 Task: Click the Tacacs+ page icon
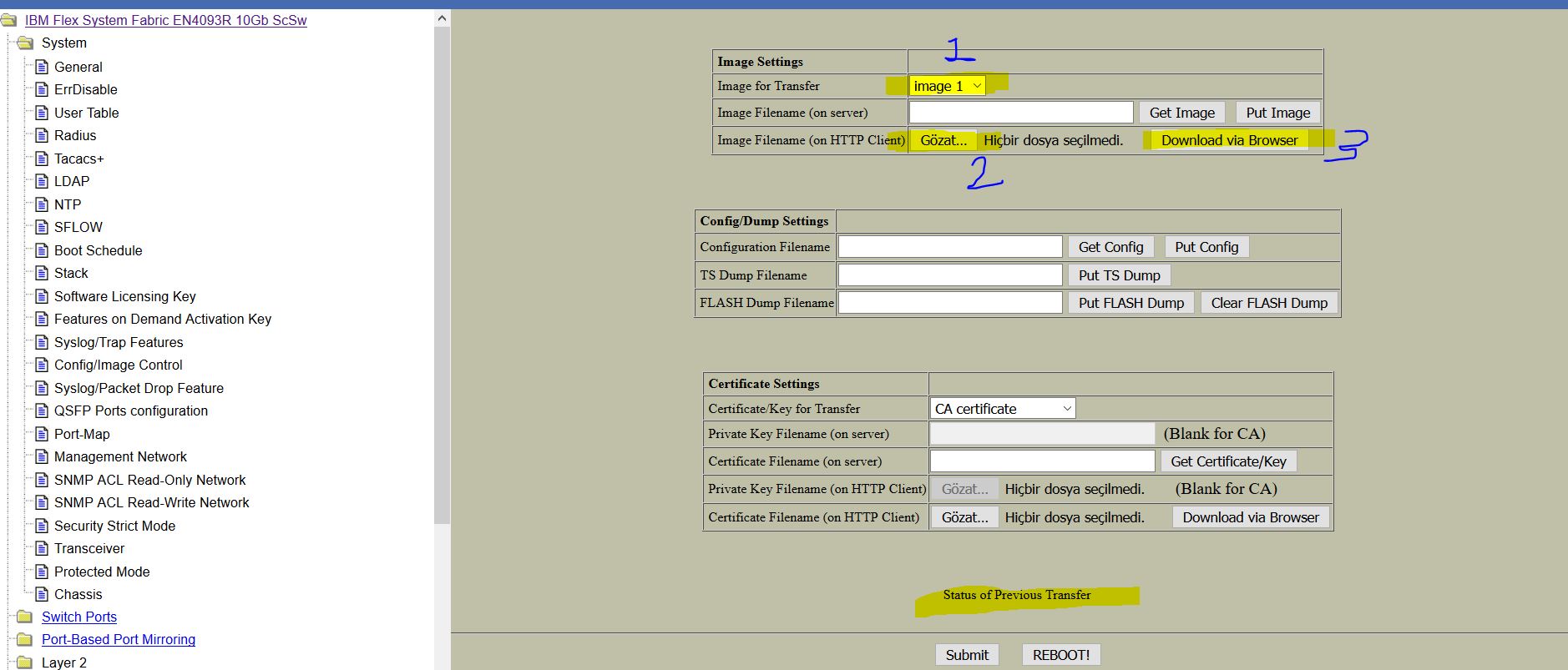[x=42, y=159]
